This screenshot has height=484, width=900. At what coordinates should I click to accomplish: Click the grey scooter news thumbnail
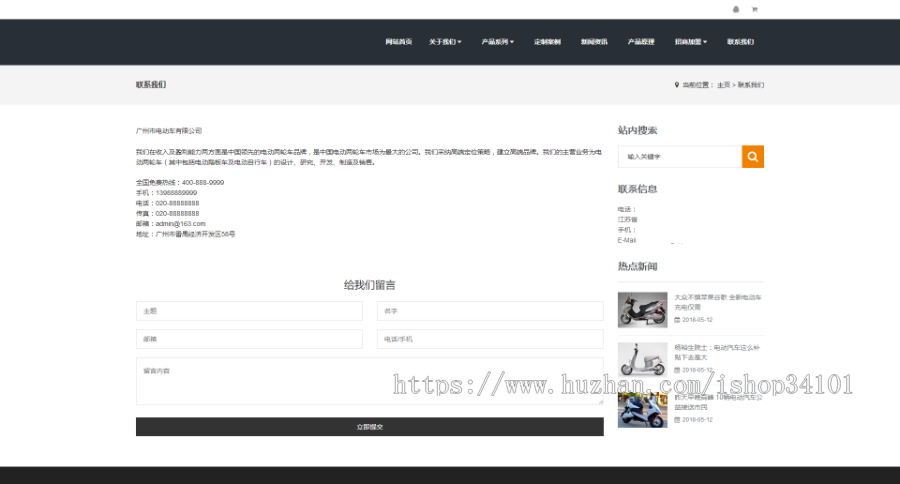642,309
